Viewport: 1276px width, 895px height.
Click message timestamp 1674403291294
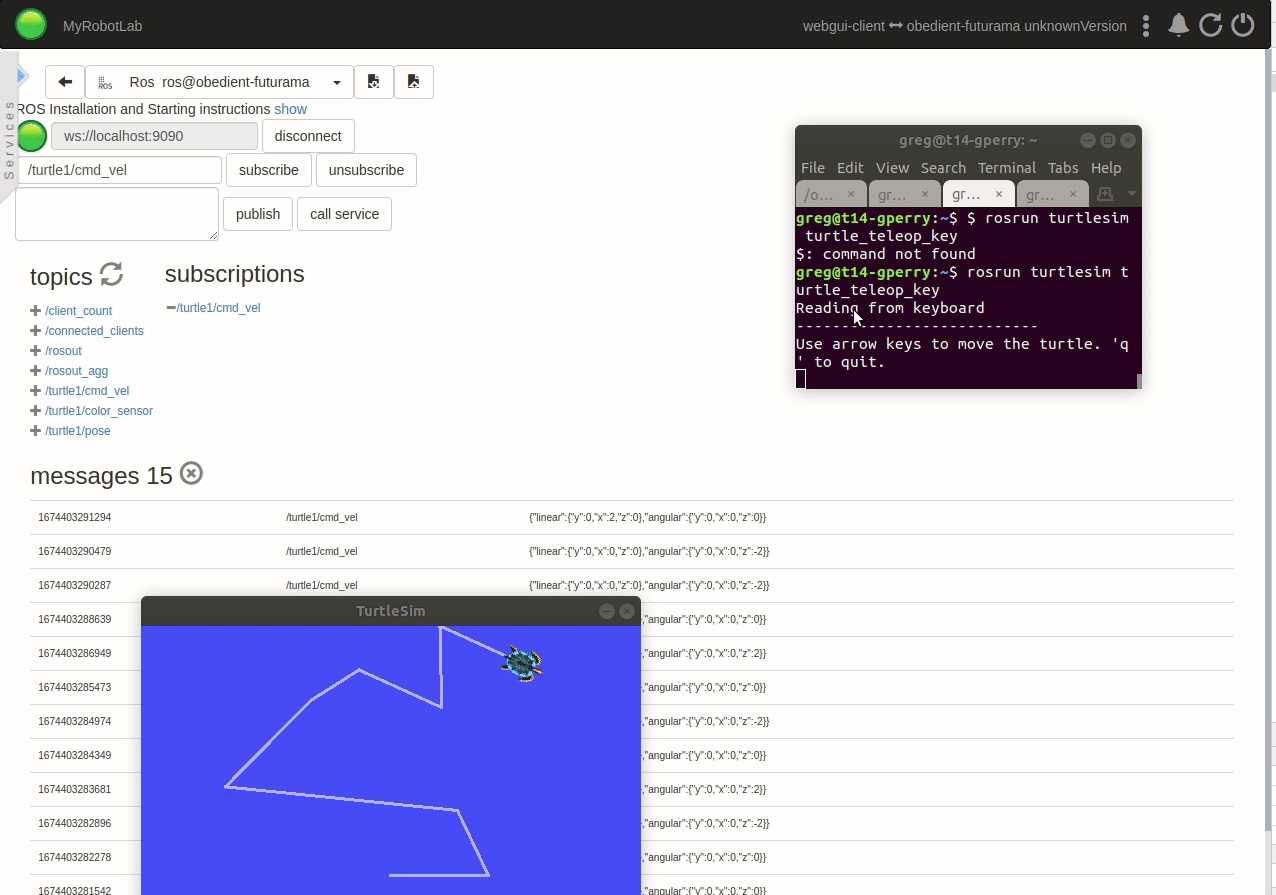(x=75, y=517)
